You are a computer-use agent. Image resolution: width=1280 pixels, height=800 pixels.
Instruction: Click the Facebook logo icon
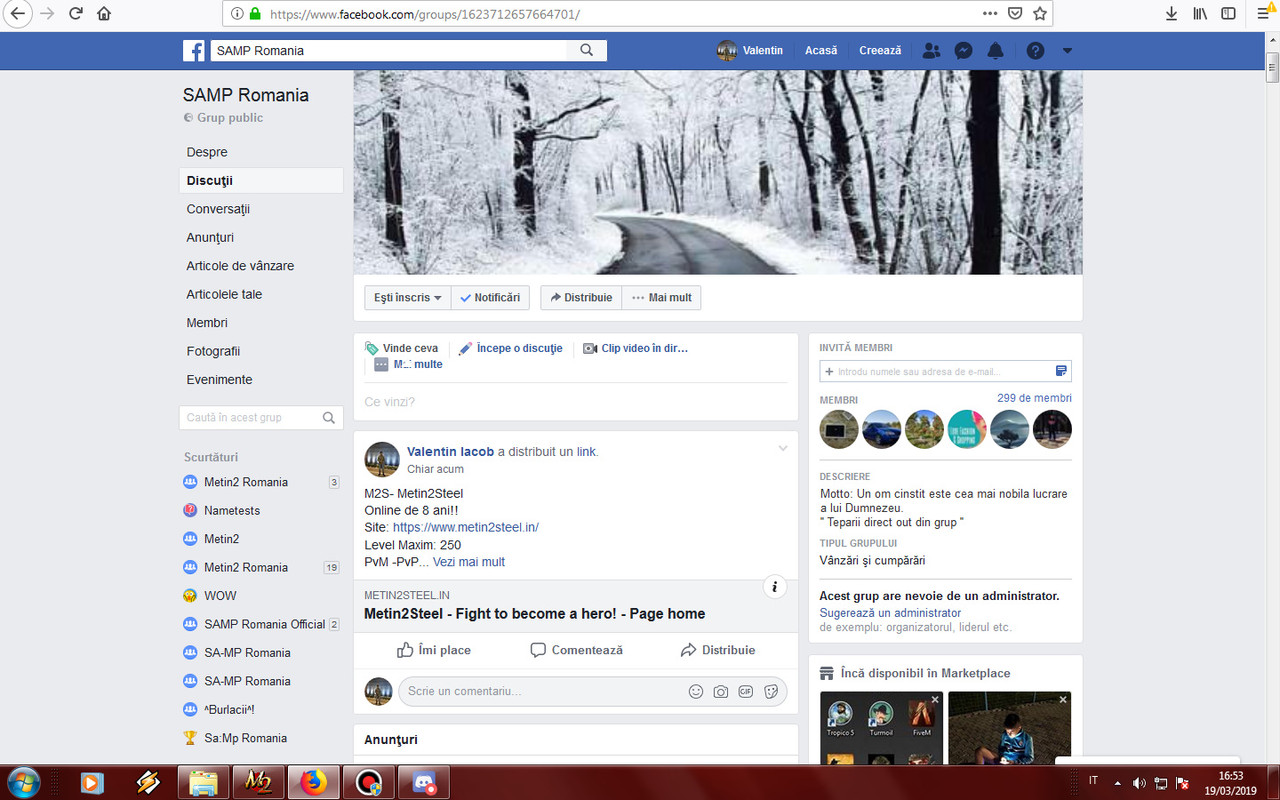coord(193,50)
